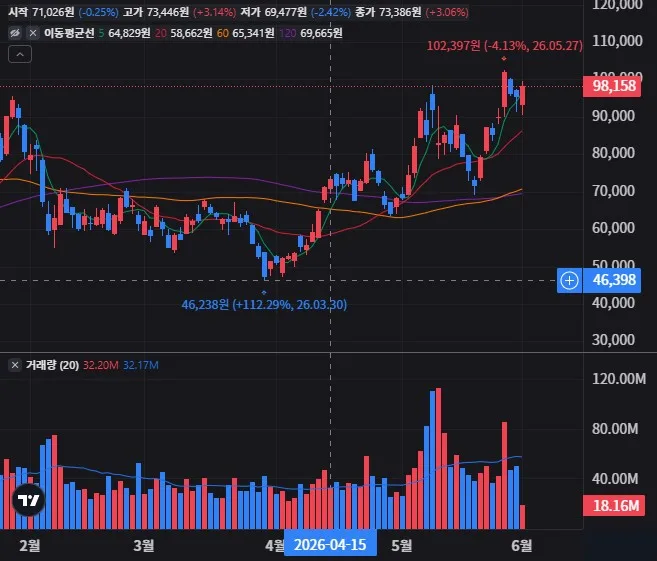
Task: Click the TradingView logo icon
Action: (28, 500)
